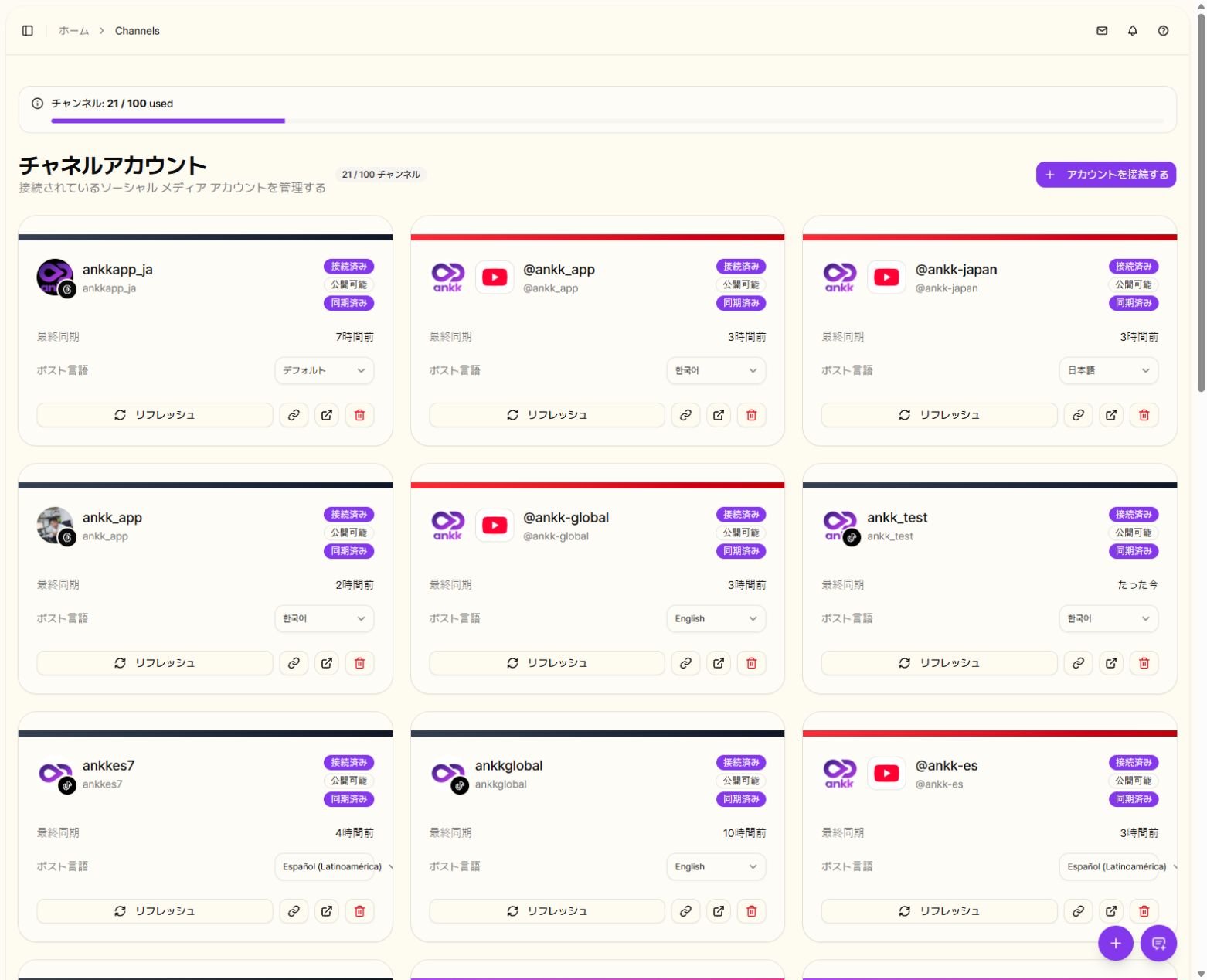This screenshot has width=1207, height=980.
Task: Refresh the @ankk-japan channel
Action: [939, 415]
